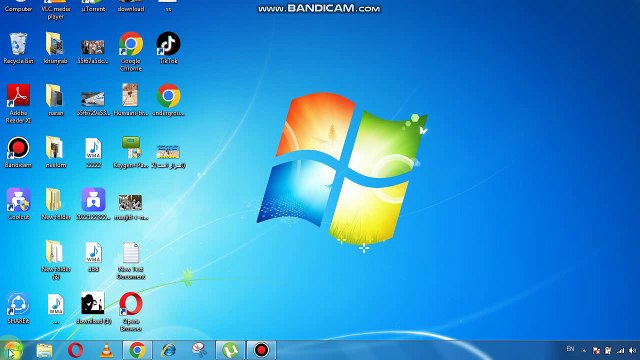640x360 pixels.
Task: Click the tray icon beside the Action Center flag
Action: 608,351
